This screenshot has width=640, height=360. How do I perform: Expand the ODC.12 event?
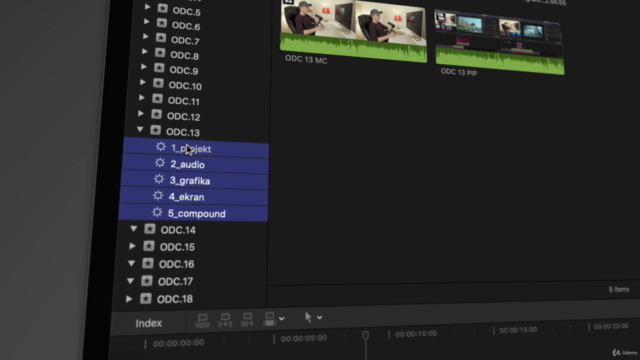coord(141,113)
